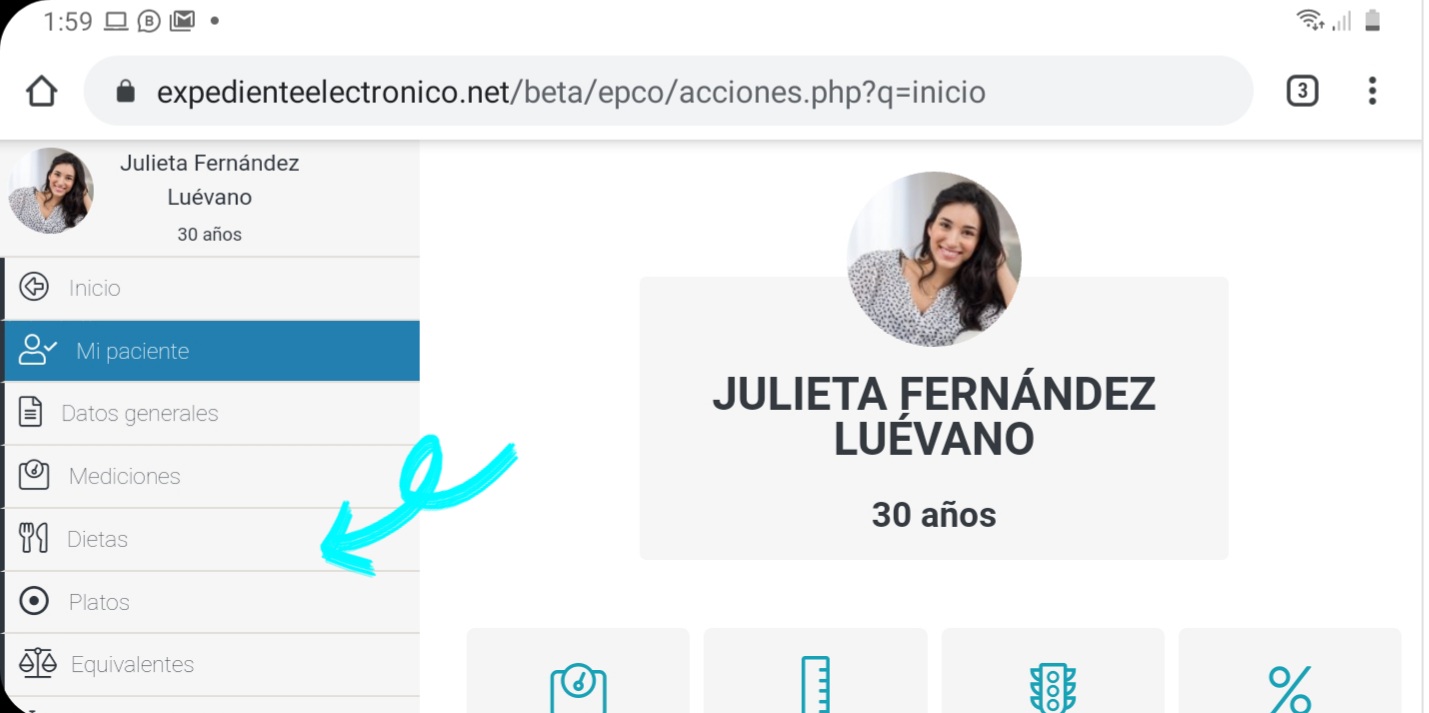1429x713 pixels.
Task: Click the circular plate icon for Platos
Action: 34,601
